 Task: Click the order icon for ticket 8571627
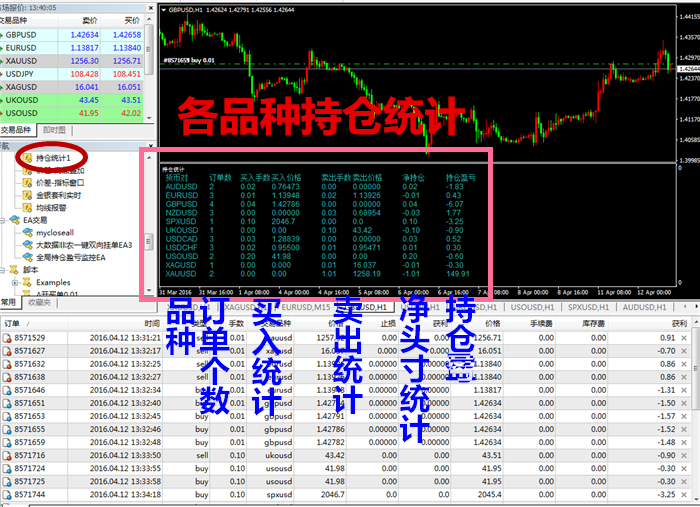point(7,351)
